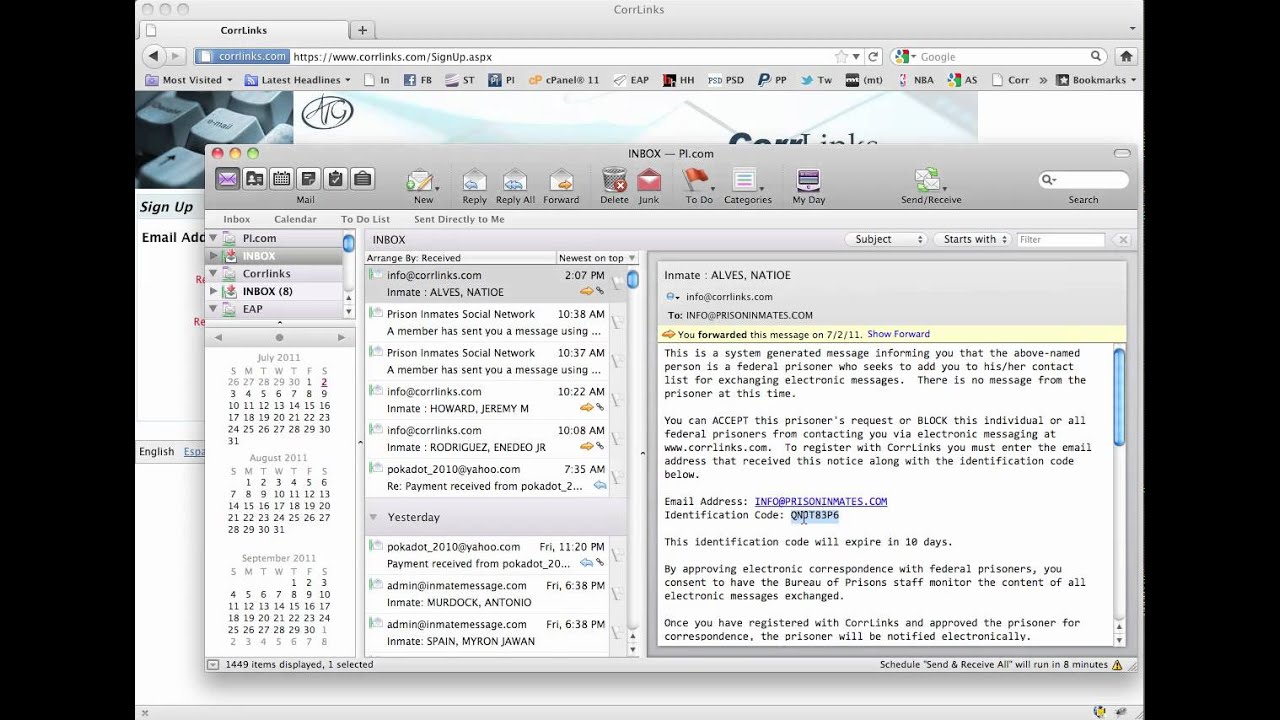Image resolution: width=1280 pixels, height=720 pixels.
Task: Flag message with To Do
Action: [x=698, y=185]
